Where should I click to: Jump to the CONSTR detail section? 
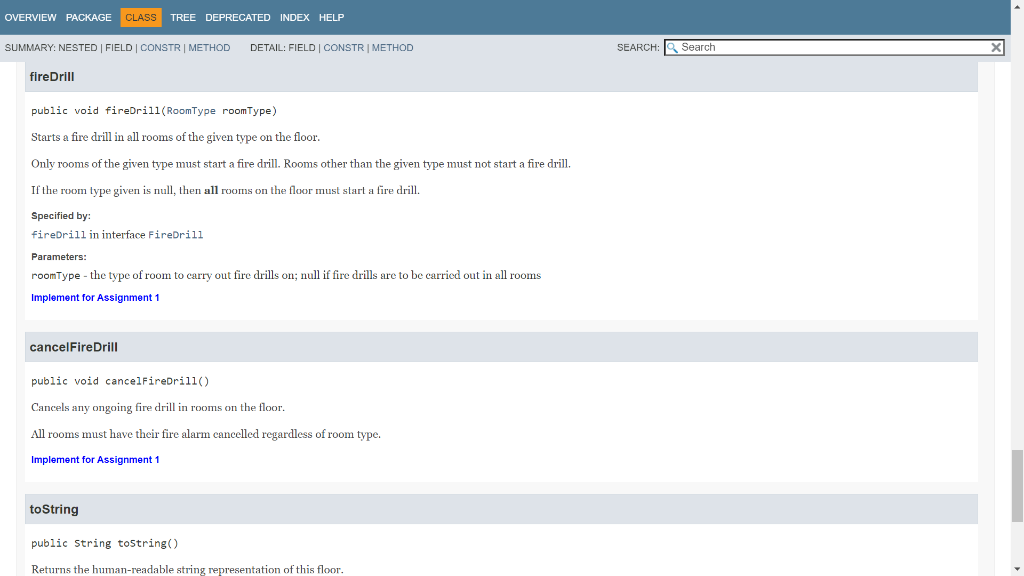[343, 47]
